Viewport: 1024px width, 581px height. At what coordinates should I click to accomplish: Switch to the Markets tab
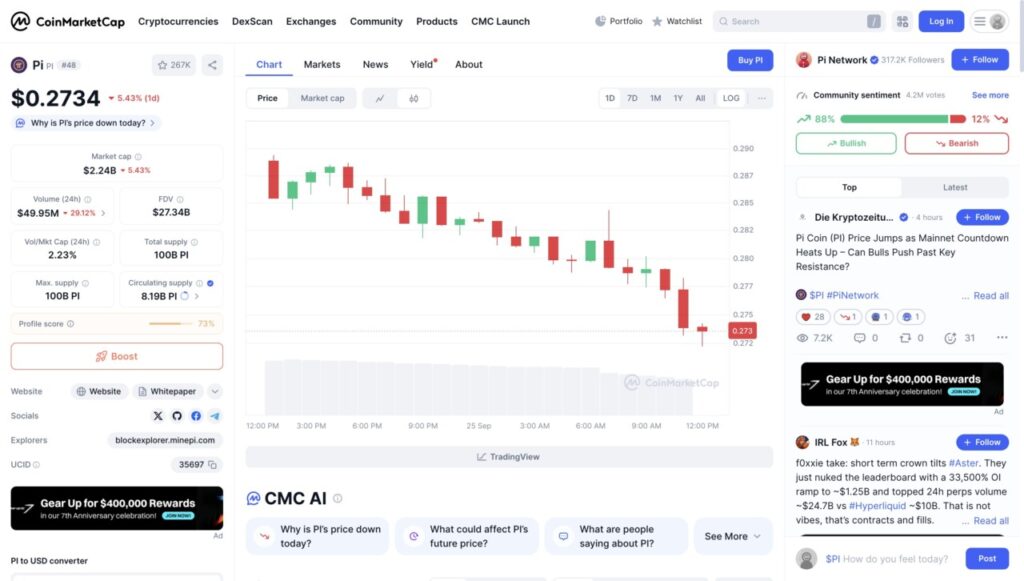pos(322,64)
